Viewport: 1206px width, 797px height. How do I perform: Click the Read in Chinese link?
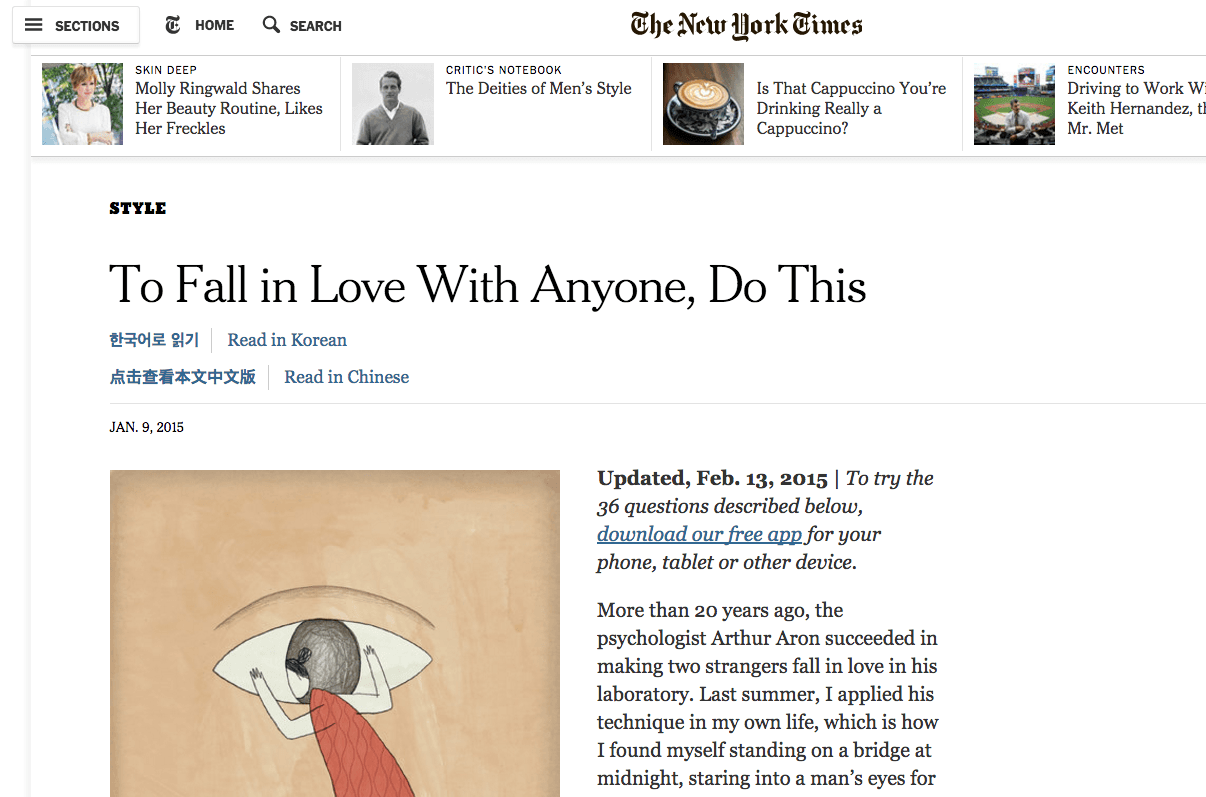pos(347,377)
